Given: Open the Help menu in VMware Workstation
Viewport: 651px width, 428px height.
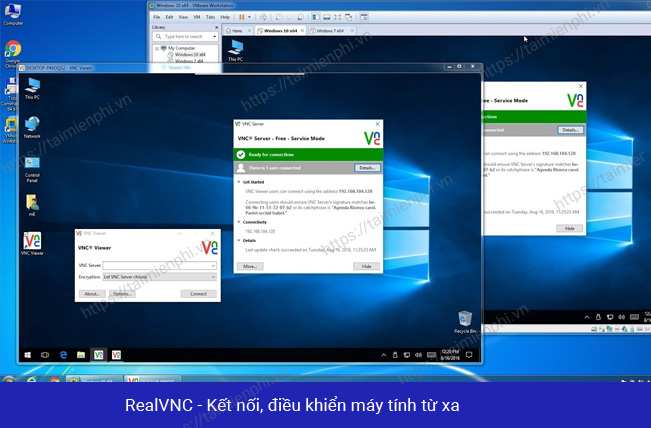Looking at the screenshot, I should click(x=225, y=17).
